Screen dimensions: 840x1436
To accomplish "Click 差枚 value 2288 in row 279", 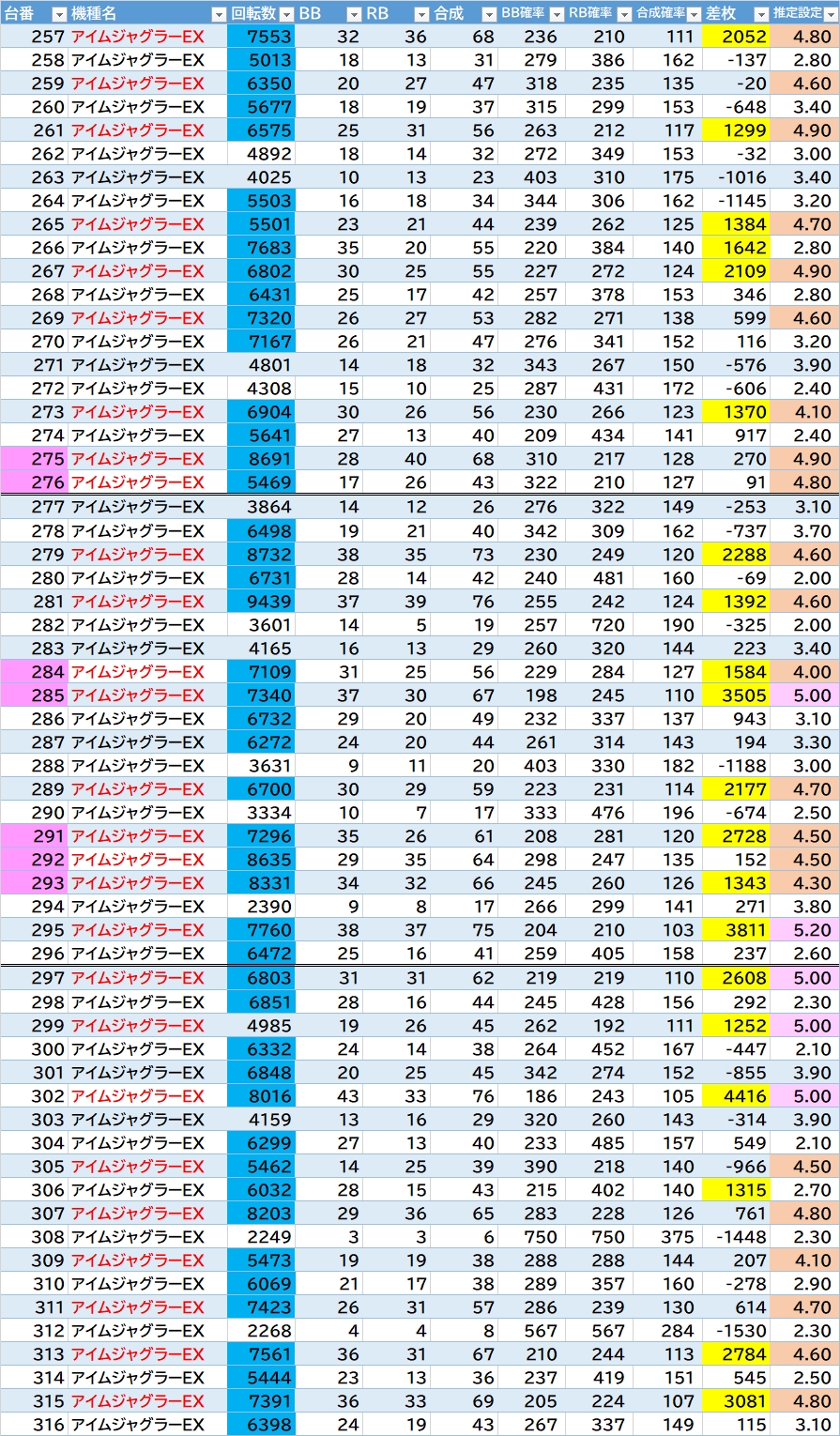I will [x=735, y=555].
